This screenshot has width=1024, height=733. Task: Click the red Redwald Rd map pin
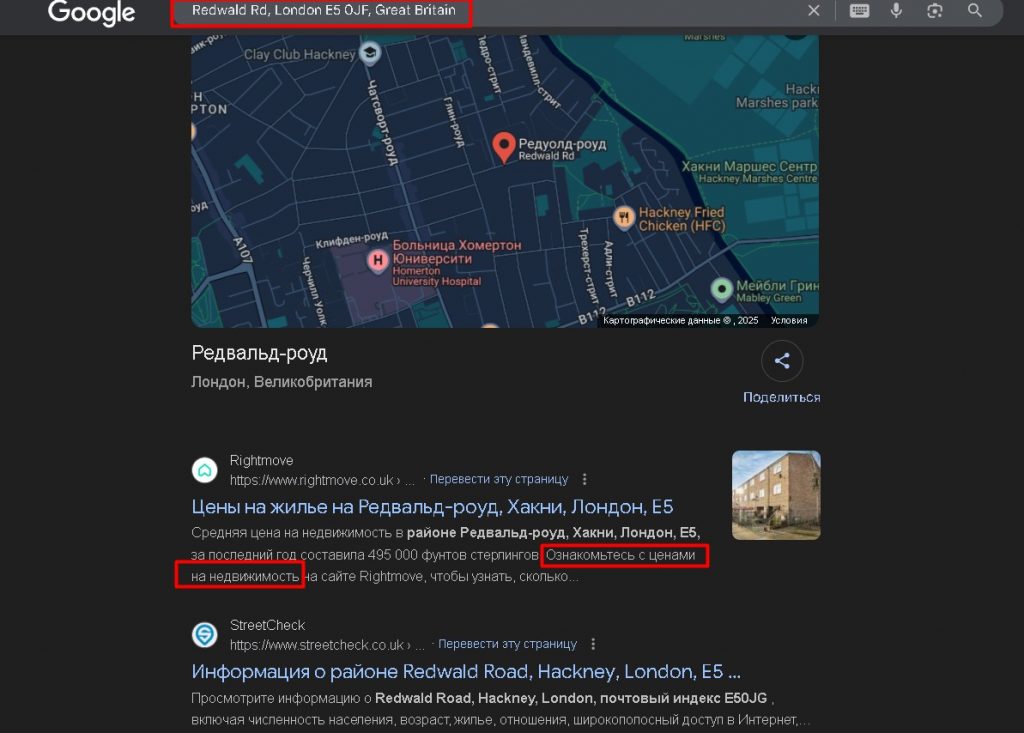click(504, 147)
